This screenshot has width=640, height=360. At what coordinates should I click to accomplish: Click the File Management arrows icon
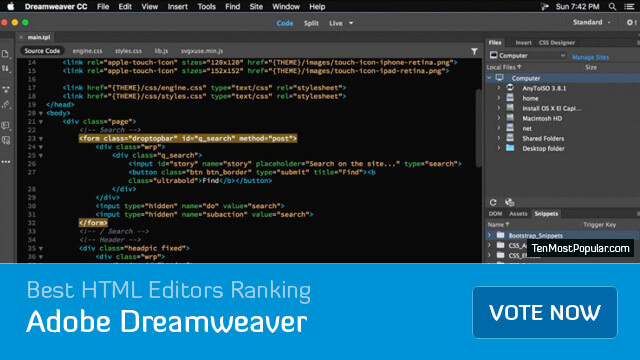click(5, 69)
